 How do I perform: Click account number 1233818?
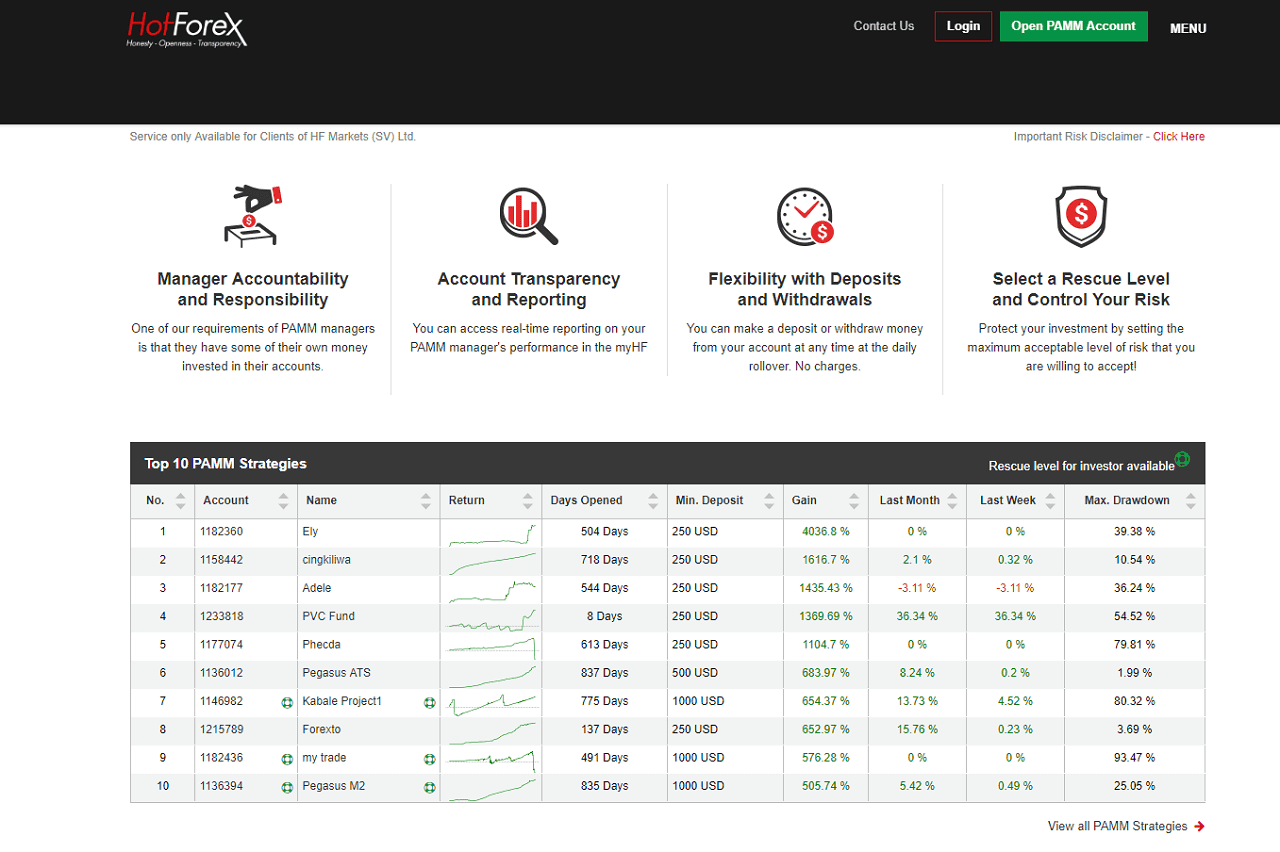[221, 617]
